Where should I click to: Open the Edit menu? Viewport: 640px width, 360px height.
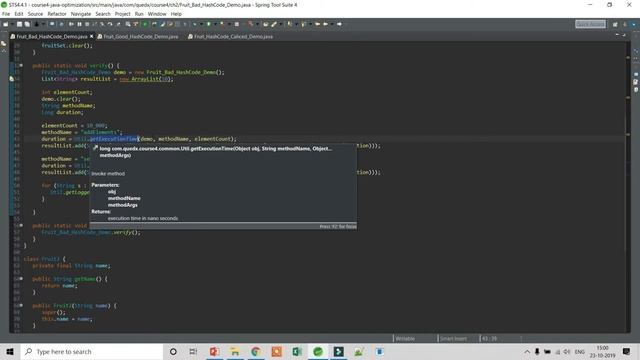19,14
